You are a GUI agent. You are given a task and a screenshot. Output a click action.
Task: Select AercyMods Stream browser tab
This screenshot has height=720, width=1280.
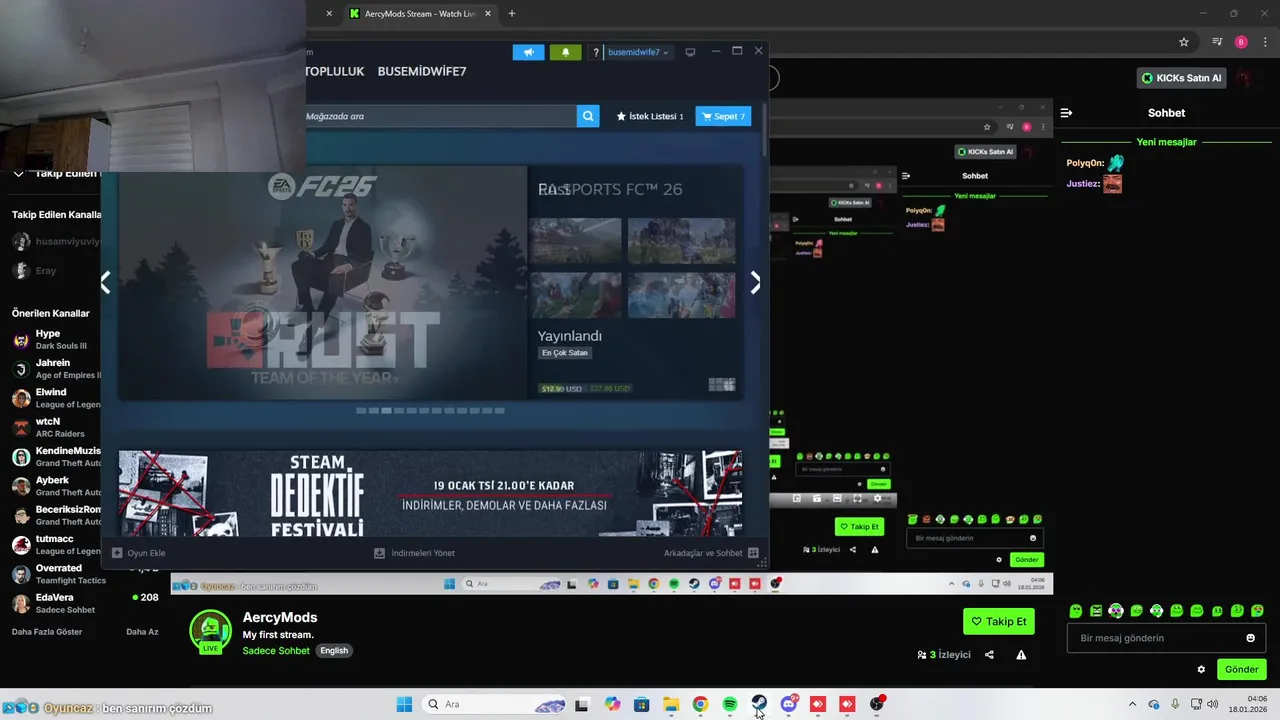coord(420,14)
